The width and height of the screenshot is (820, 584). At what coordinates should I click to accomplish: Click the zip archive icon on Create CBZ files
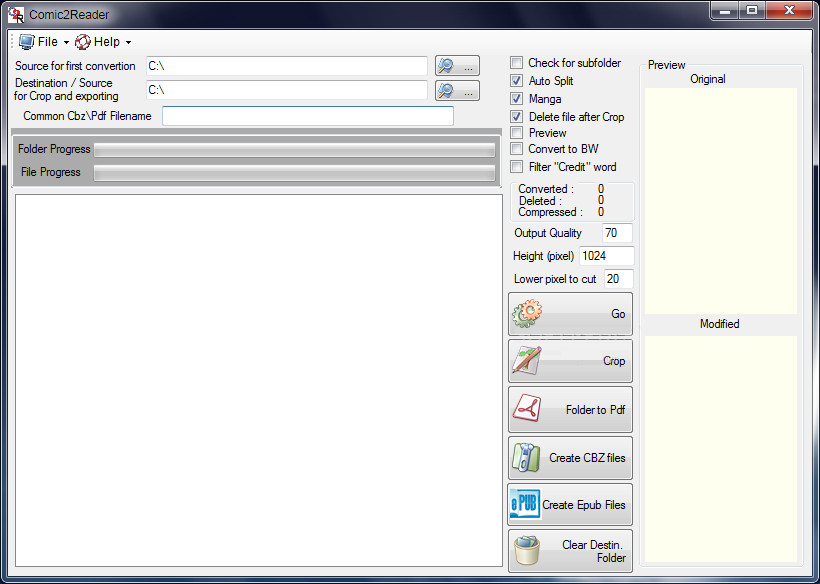pyautogui.click(x=526, y=457)
